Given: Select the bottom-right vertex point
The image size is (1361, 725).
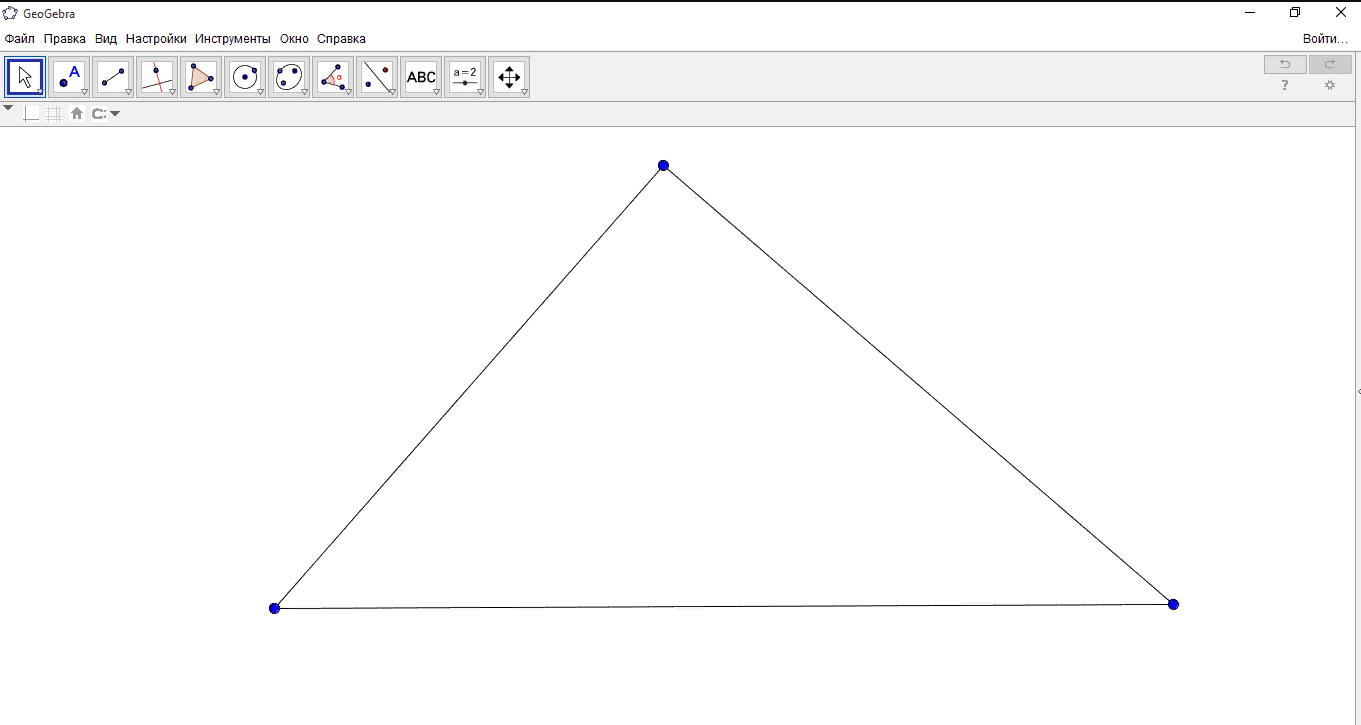Looking at the screenshot, I should point(1173,604).
